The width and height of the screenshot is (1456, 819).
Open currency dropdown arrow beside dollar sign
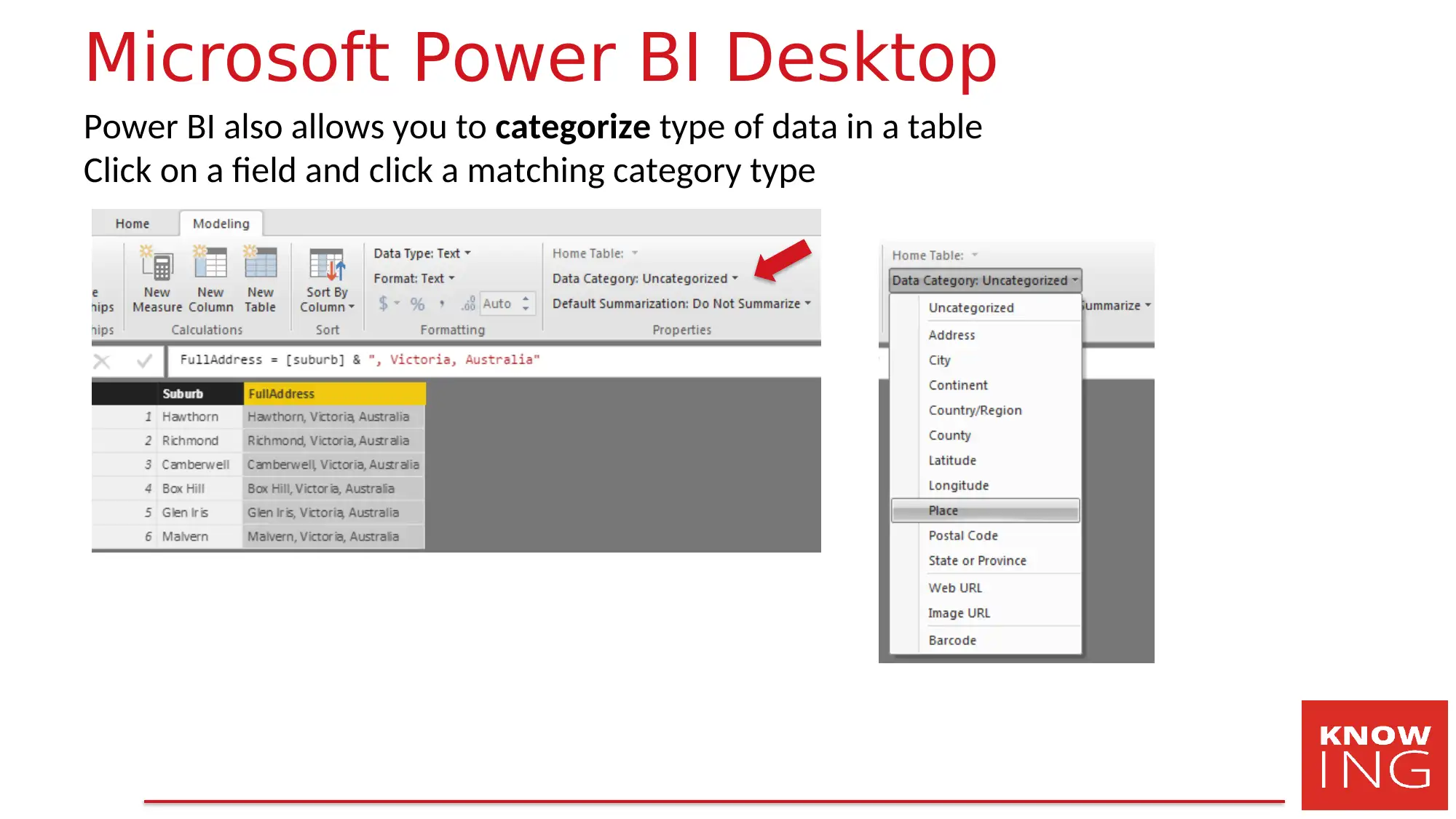(397, 304)
